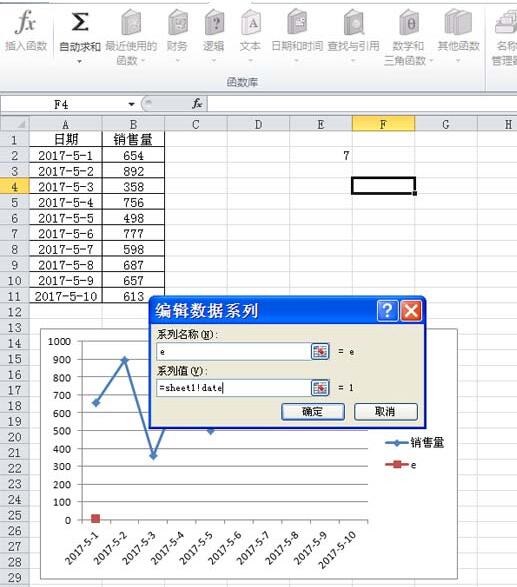
Task: Click the 确定 OK button
Action: 313,412
